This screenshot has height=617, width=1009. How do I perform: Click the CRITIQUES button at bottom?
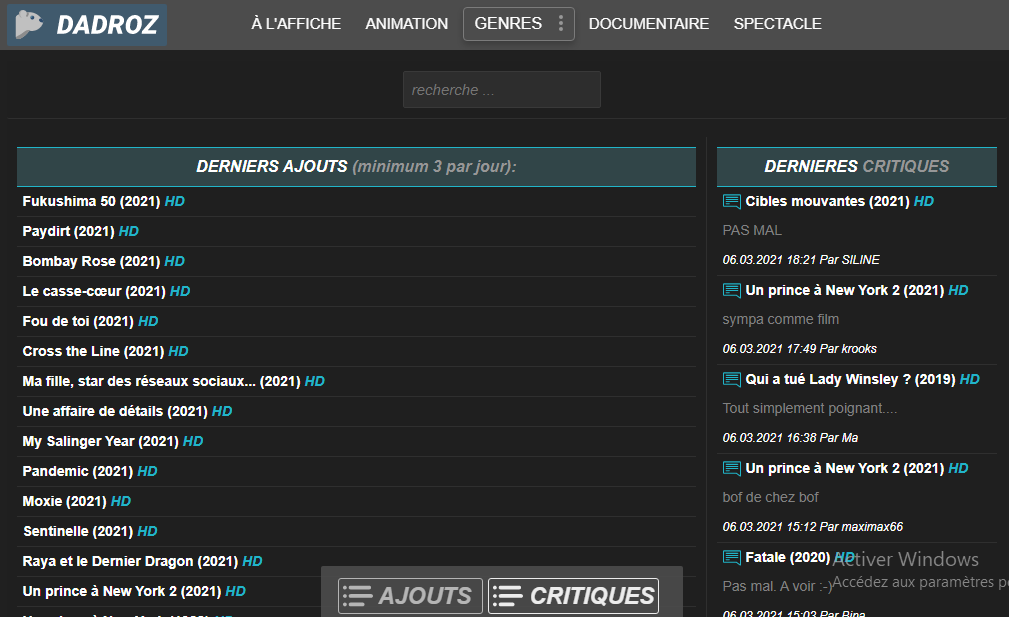[x=573, y=596]
